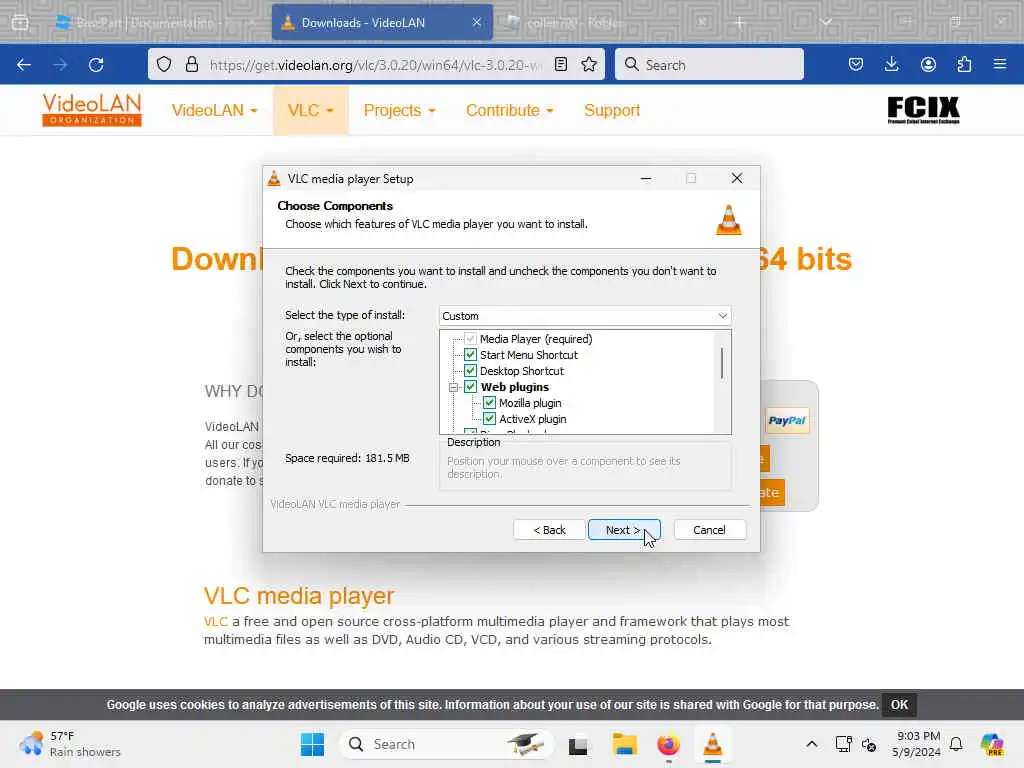Open the weather widget showing 57°F
Viewport: 1024px width, 768px height.
71,744
